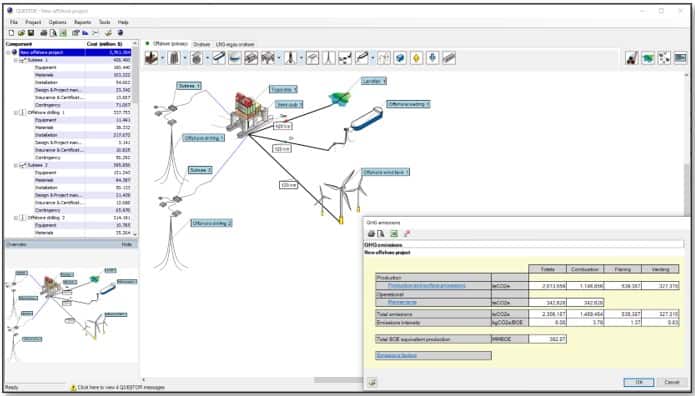Open the Help menu

(x=123, y=22)
